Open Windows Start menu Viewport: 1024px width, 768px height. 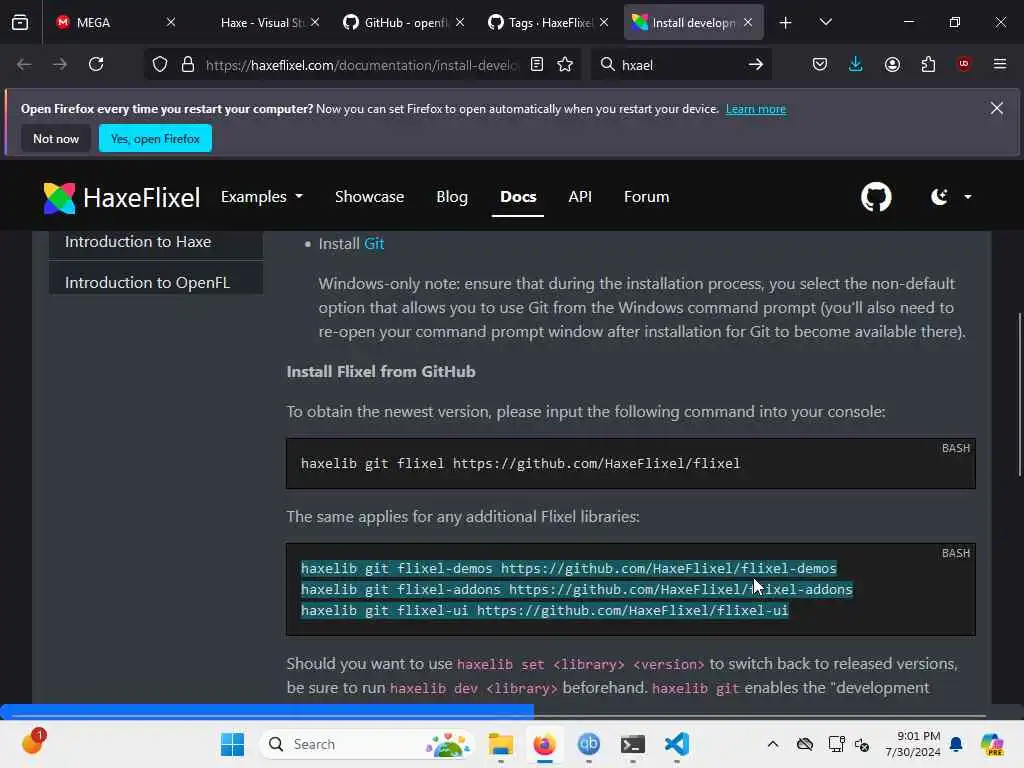coord(232,744)
